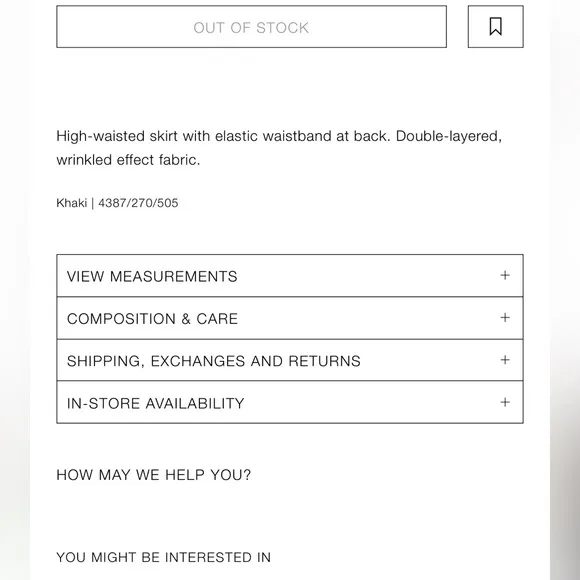580x580 pixels.
Task: Click the wrinkled effect fabric description line
Action: coord(128,160)
